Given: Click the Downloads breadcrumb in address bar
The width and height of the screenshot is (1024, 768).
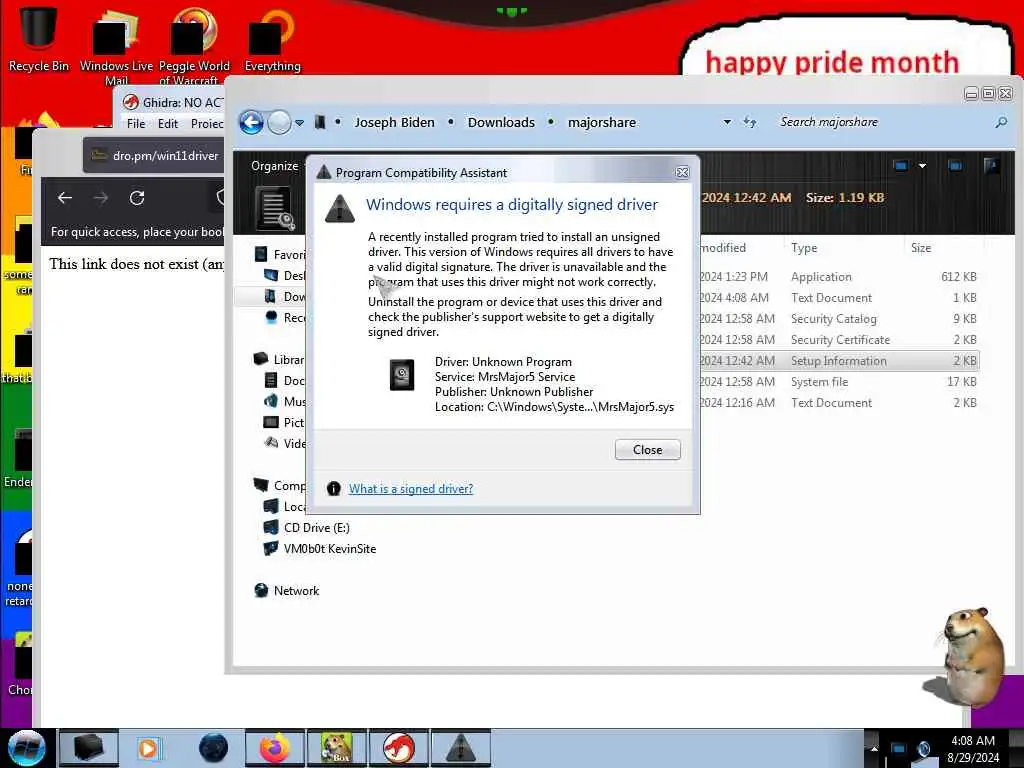Looking at the screenshot, I should (x=501, y=122).
